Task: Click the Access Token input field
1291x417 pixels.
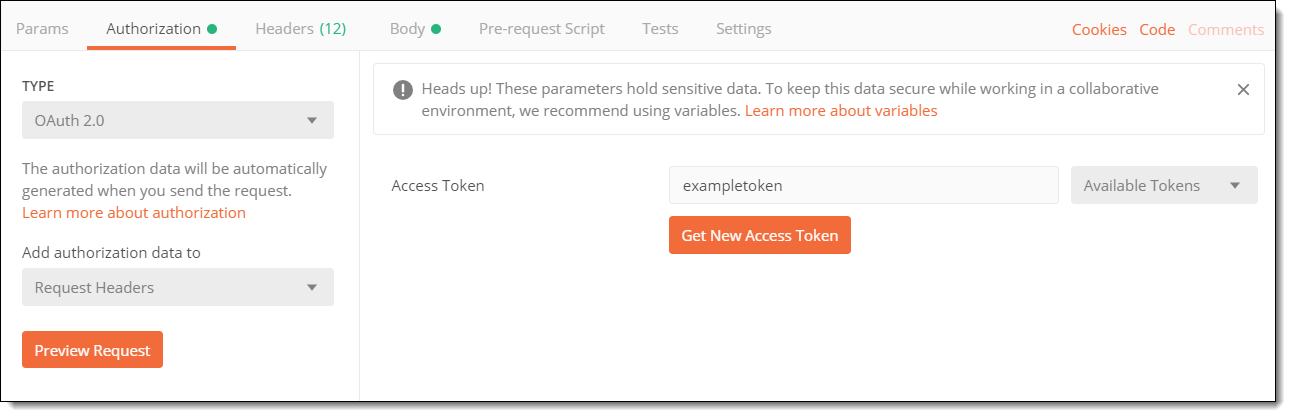Action: [864, 185]
